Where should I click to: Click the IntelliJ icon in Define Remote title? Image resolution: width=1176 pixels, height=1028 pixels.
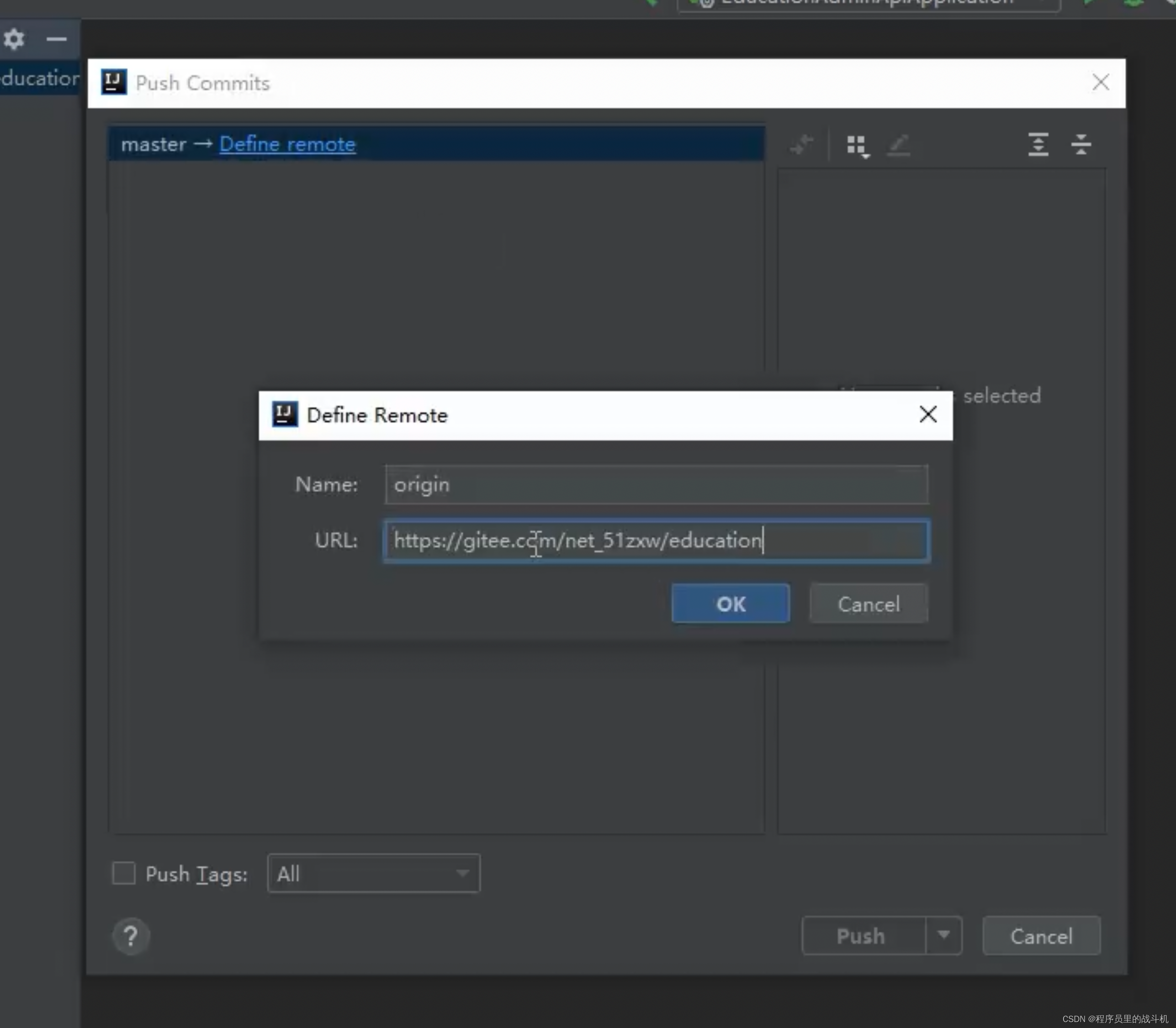[284, 414]
